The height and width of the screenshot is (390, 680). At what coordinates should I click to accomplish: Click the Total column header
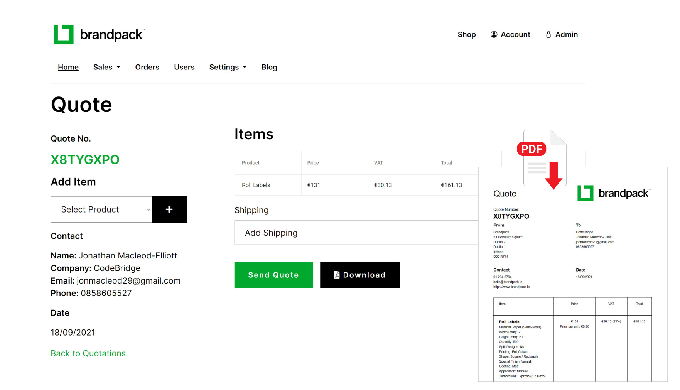(x=447, y=163)
